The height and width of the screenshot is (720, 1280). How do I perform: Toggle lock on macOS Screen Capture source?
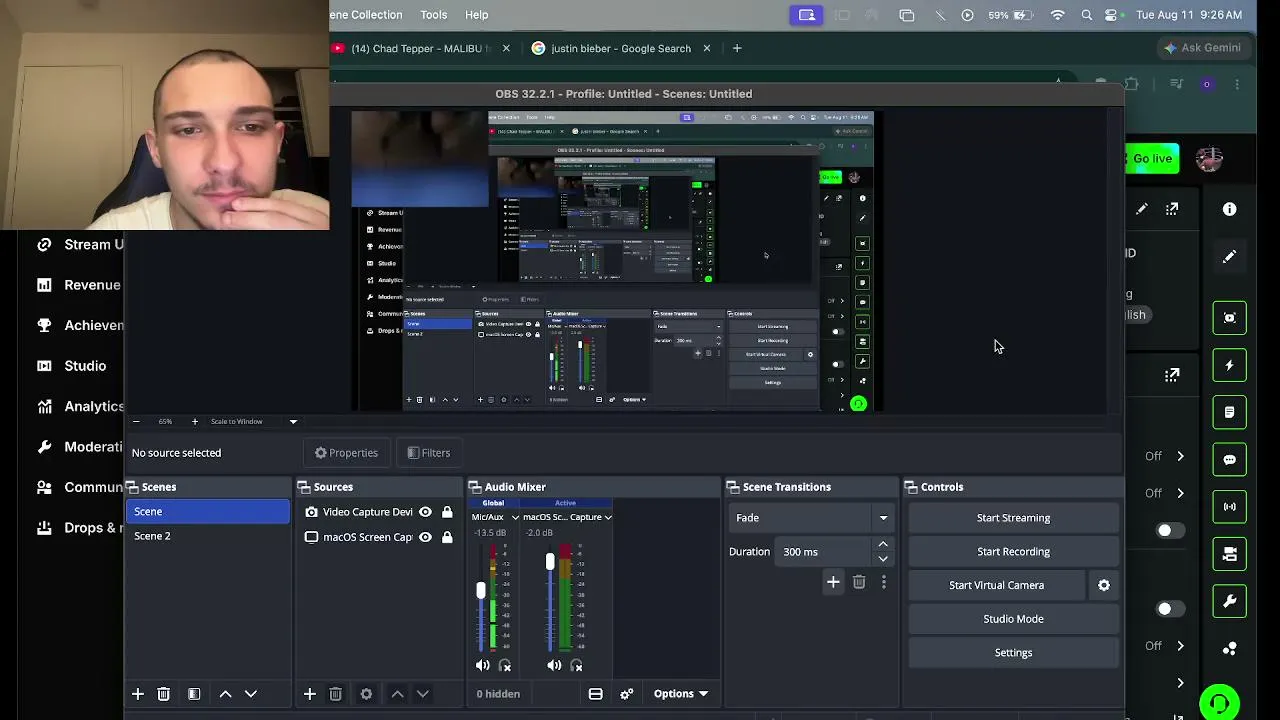click(447, 537)
